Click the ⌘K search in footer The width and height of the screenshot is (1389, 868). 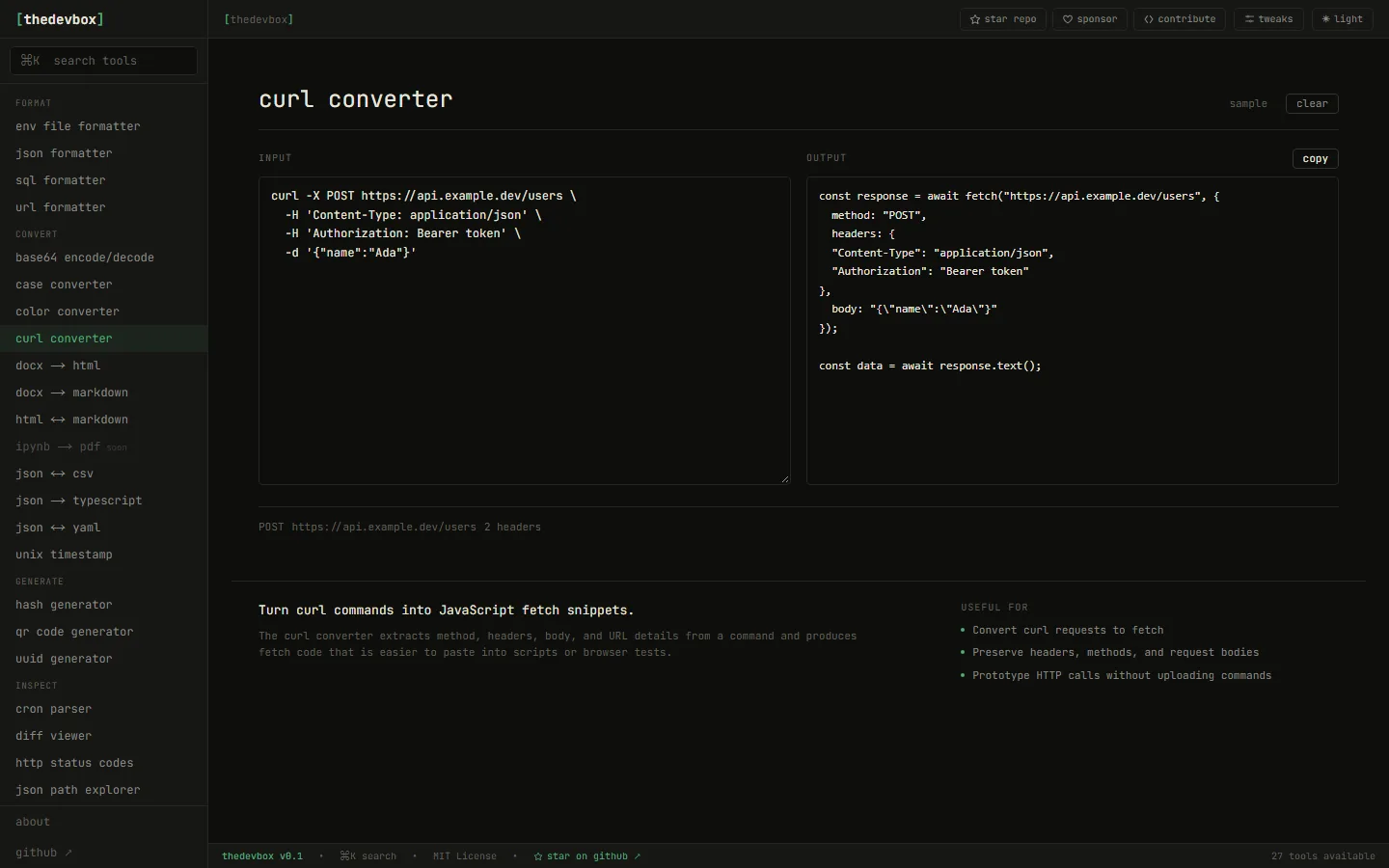[x=368, y=856]
